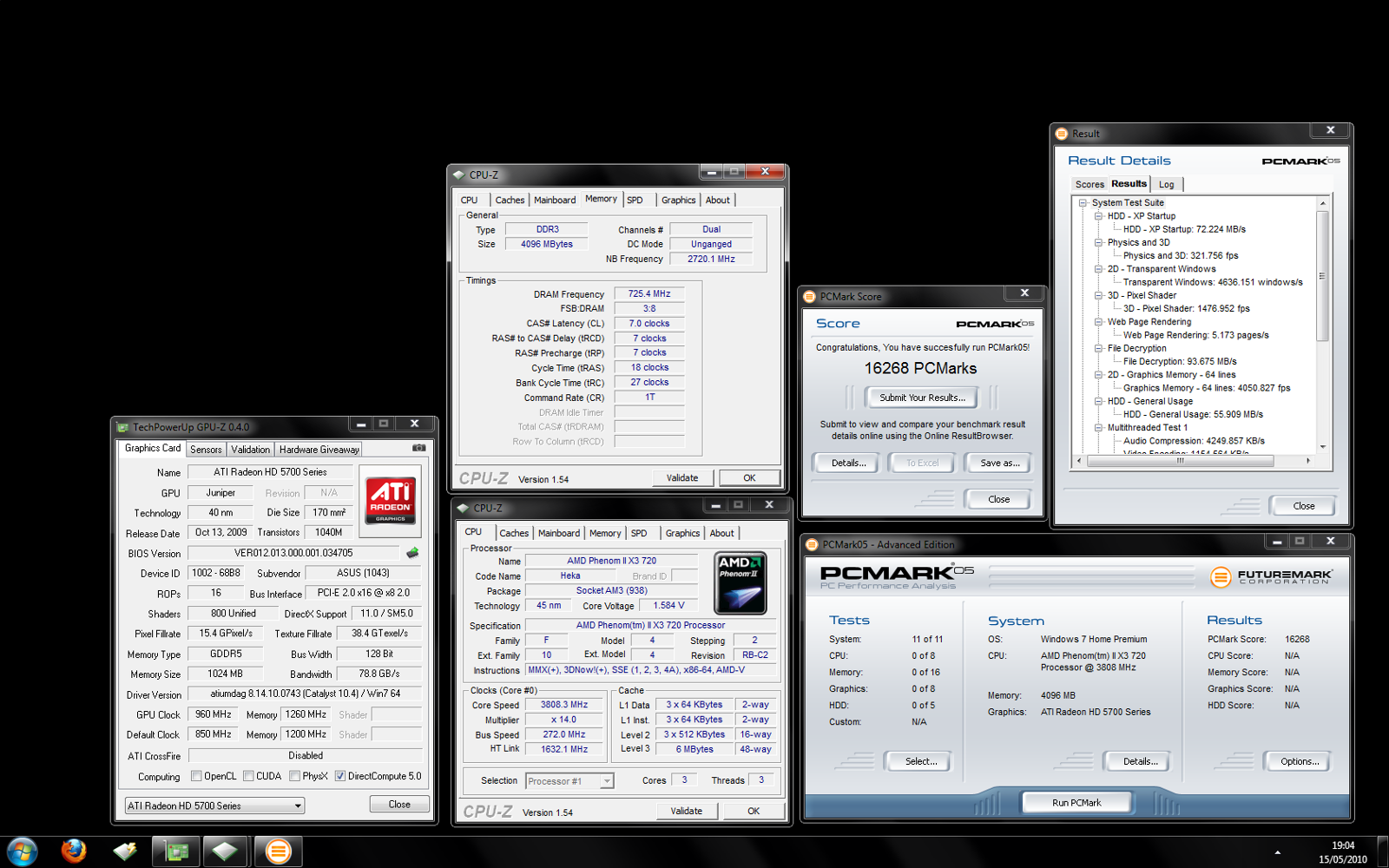Screen dimensions: 1389x868
Task: Click the upper CPU-Z window title icon
Action: [x=458, y=174]
